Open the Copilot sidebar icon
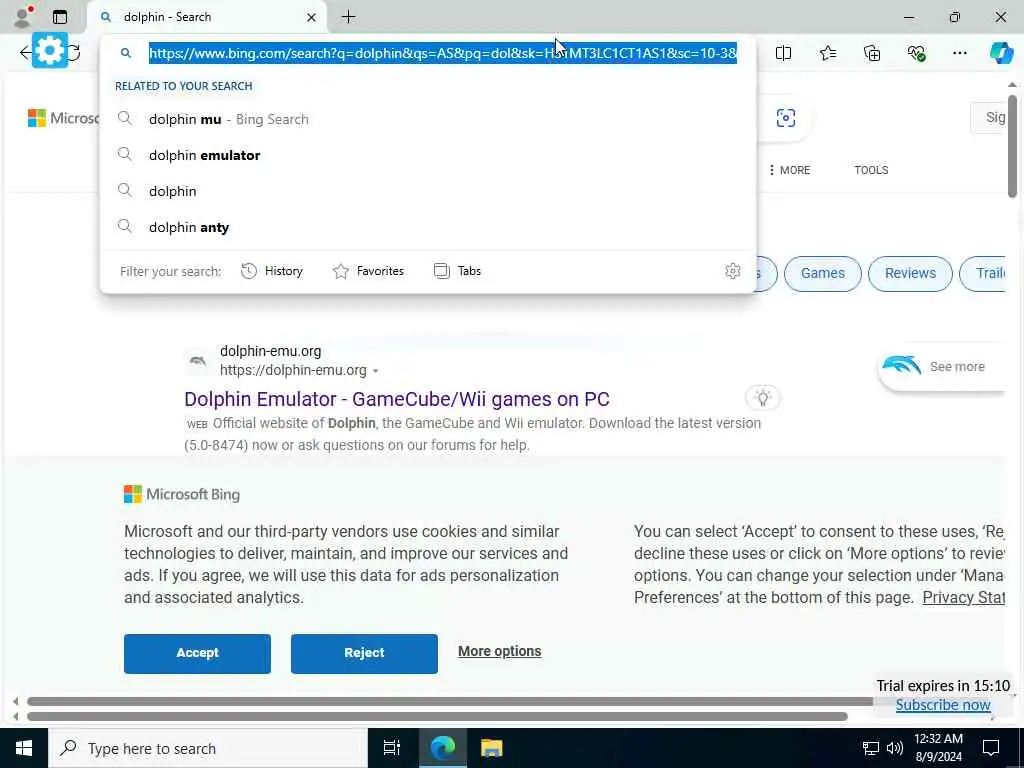The width and height of the screenshot is (1024, 768). (x=1001, y=53)
